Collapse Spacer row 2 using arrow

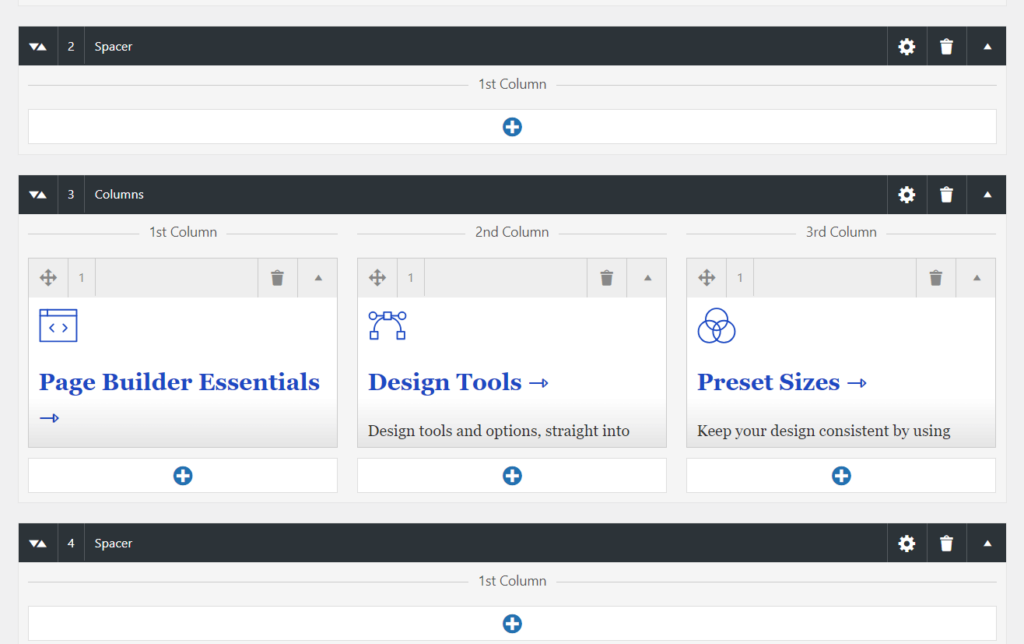[987, 46]
